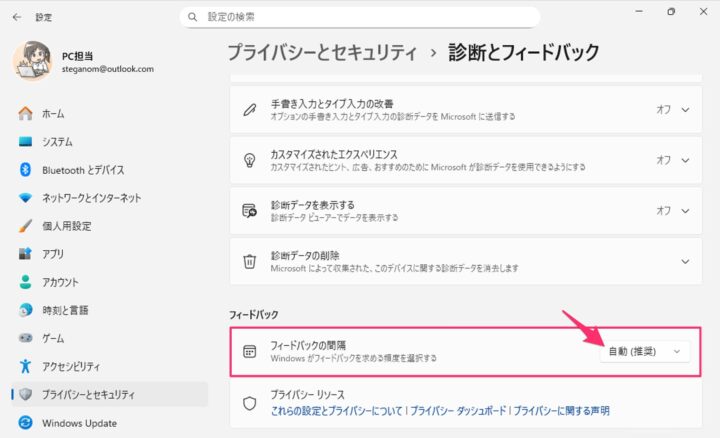720x438 pixels.
Task: Expand 診断データの削除 chevron
Action: (685, 261)
